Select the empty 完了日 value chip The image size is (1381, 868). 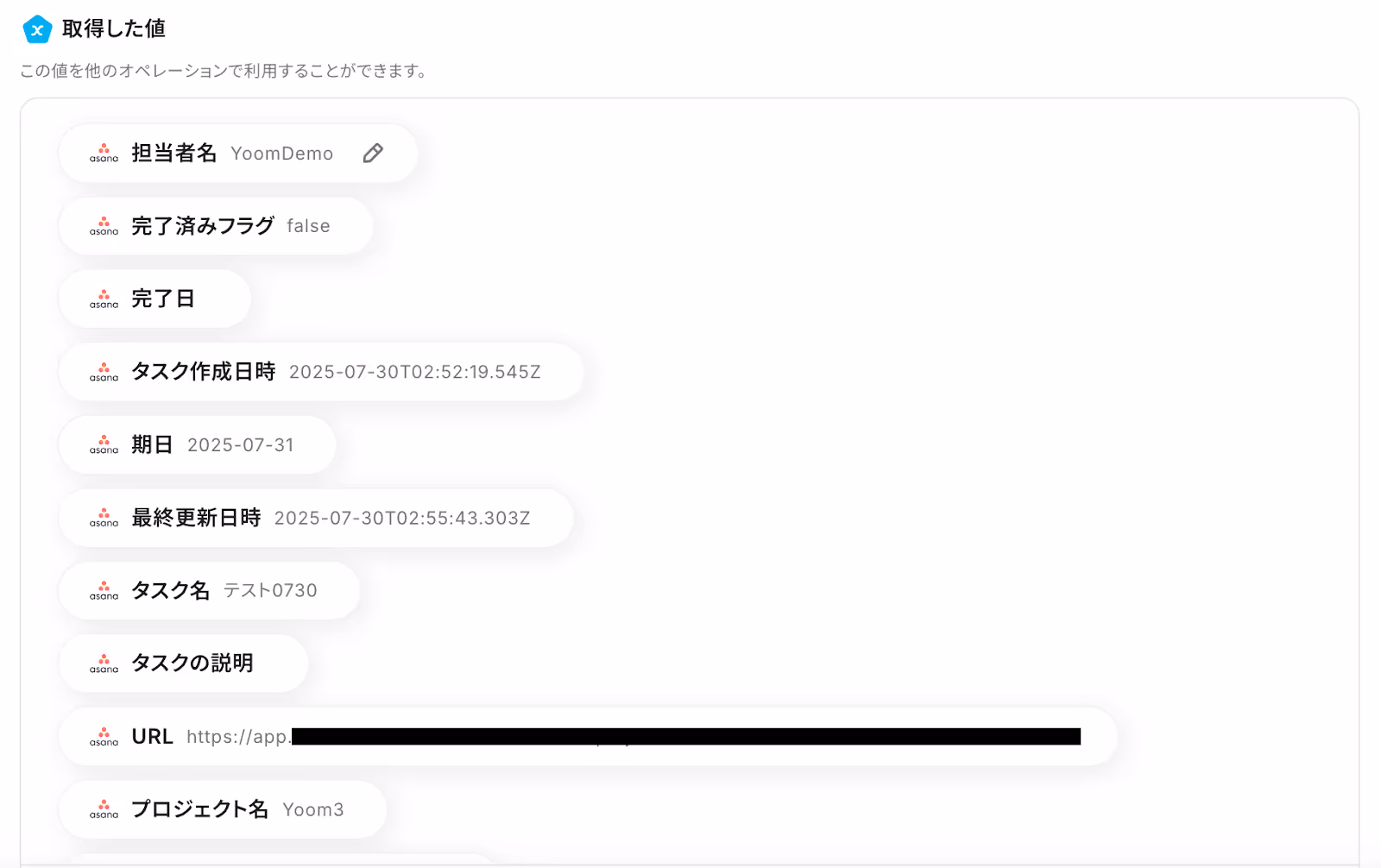point(154,299)
